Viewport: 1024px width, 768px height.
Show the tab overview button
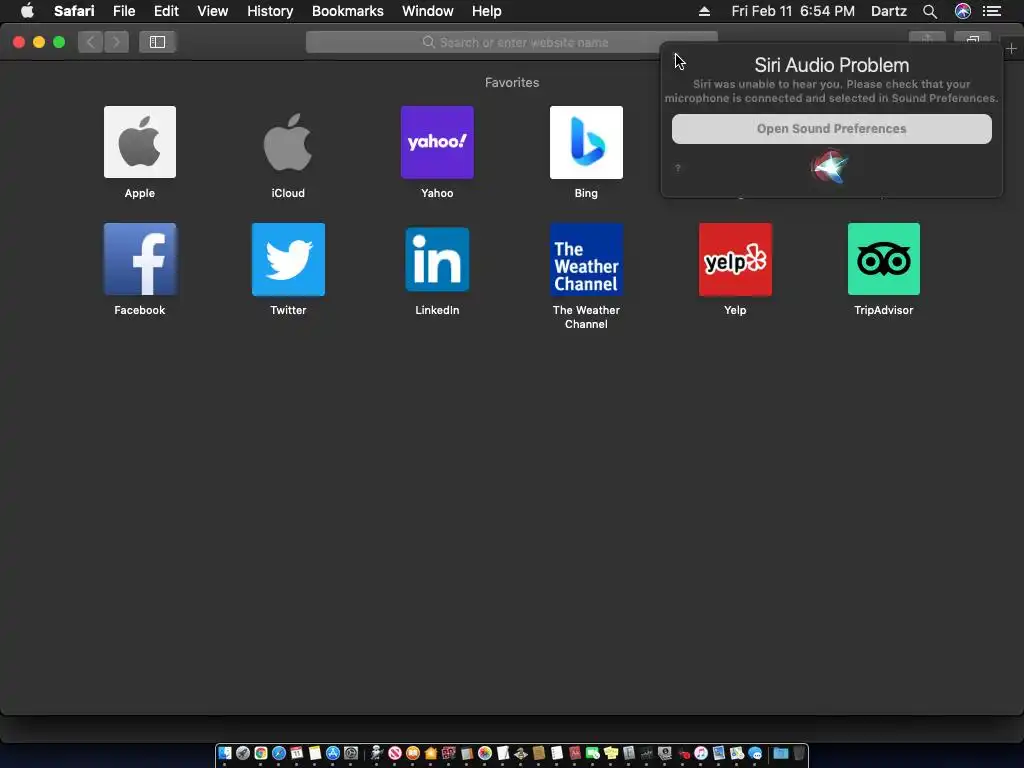972,40
